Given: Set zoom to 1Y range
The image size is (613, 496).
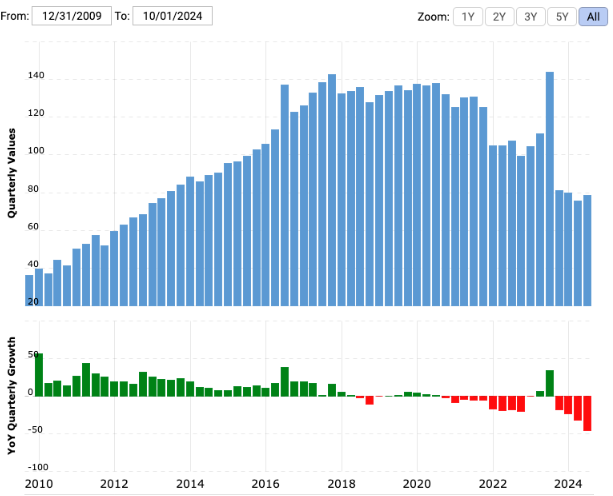Looking at the screenshot, I should (x=466, y=17).
